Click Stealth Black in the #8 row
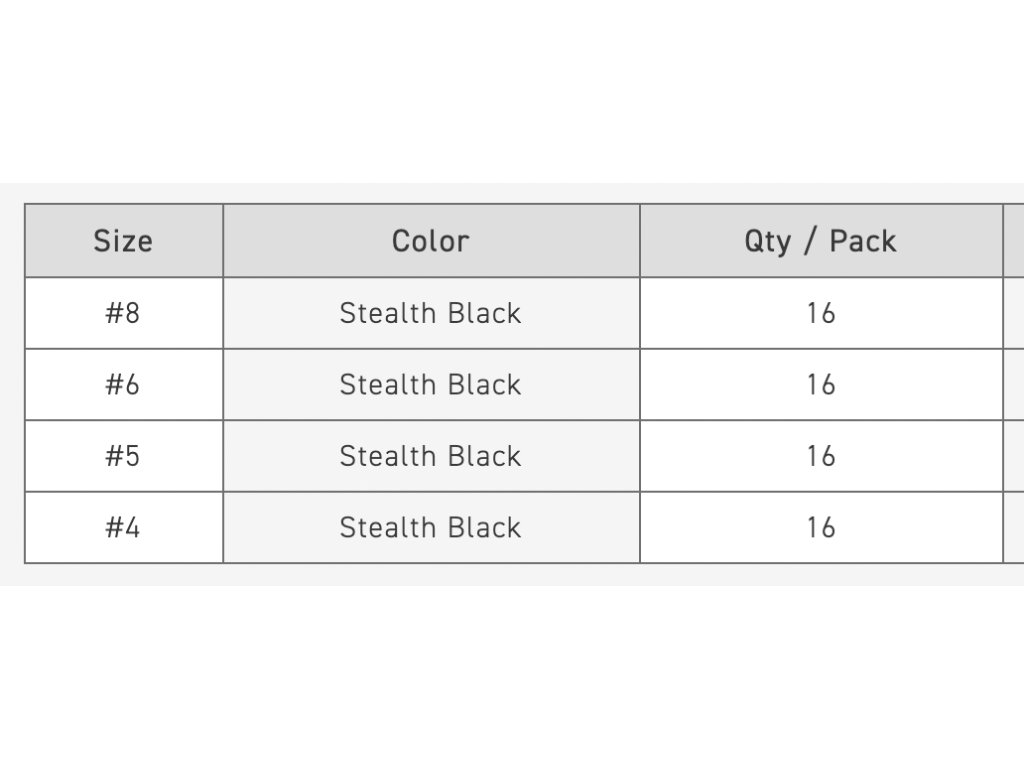The height and width of the screenshot is (768, 1024). (x=430, y=313)
